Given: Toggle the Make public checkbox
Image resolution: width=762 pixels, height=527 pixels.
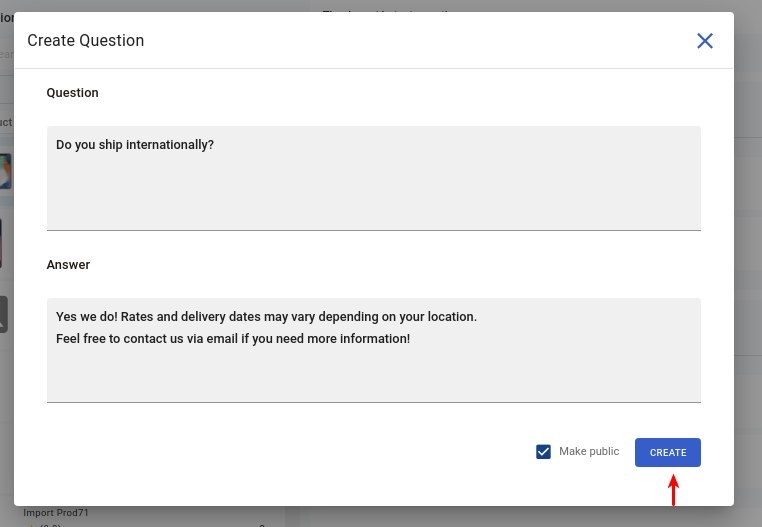Looking at the screenshot, I should point(543,452).
